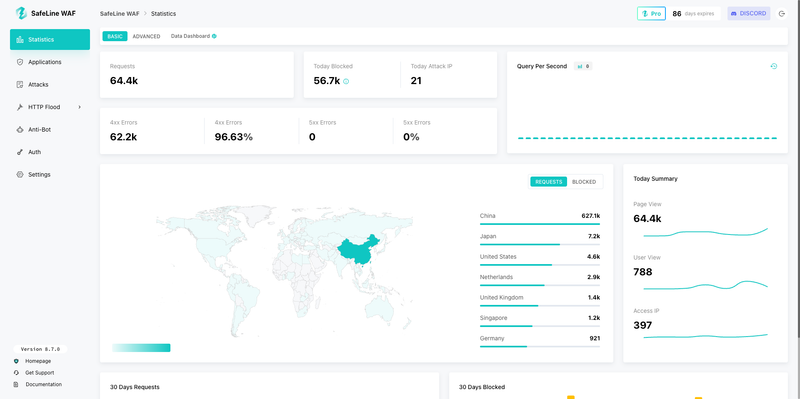
Task: Select the BLOCKED map toggle
Action: click(584, 182)
